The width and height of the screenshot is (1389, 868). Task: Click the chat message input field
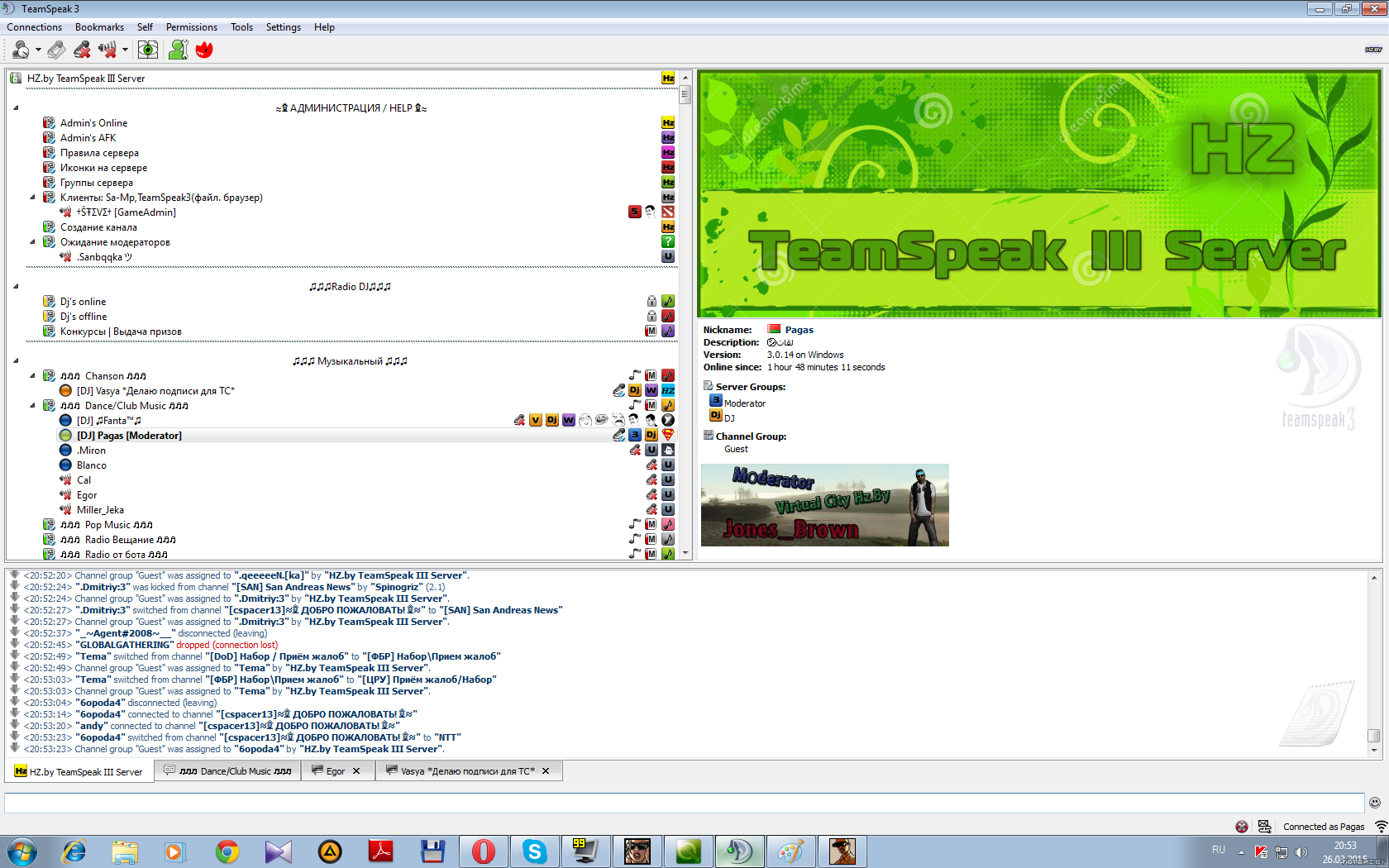pyautogui.click(x=685, y=803)
